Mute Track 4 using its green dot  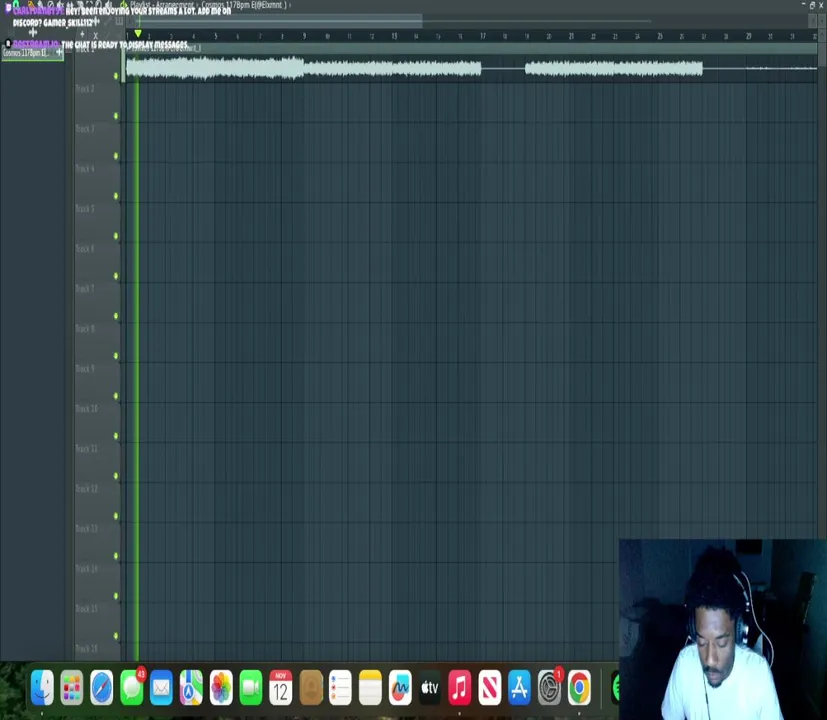pyautogui.click(x=116, y=196)
